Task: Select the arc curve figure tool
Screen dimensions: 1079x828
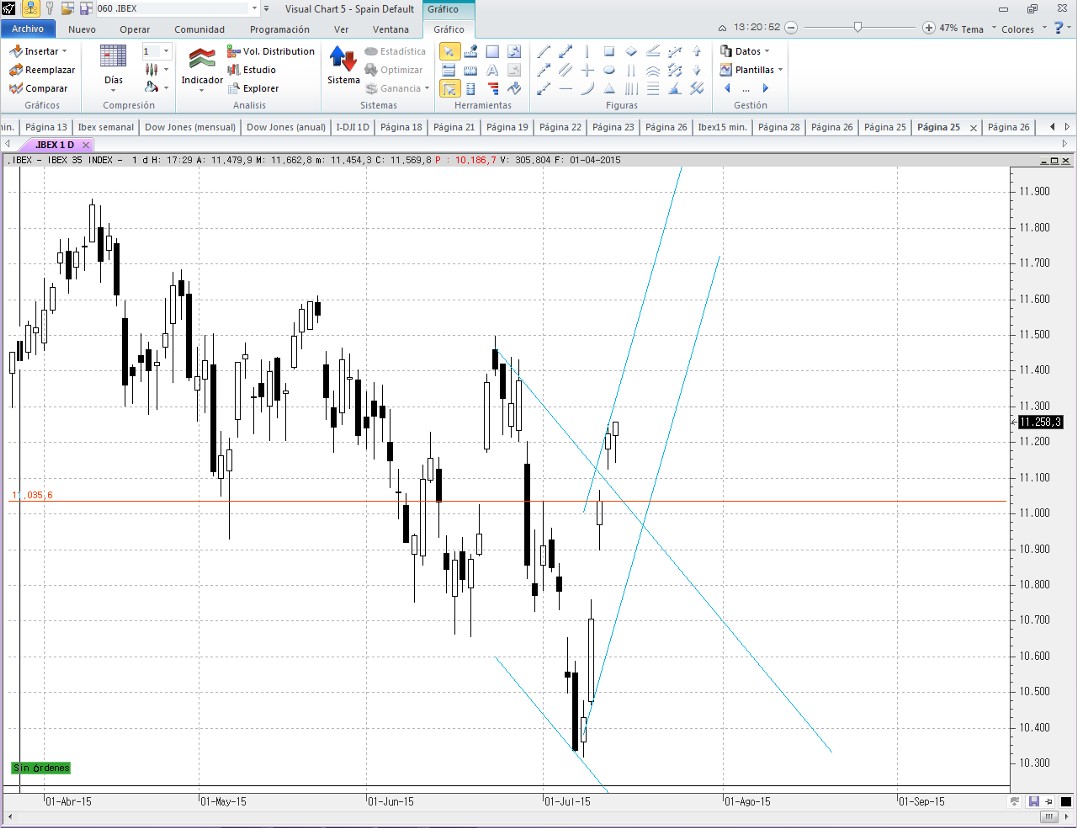Action: (x=587, y=89)
